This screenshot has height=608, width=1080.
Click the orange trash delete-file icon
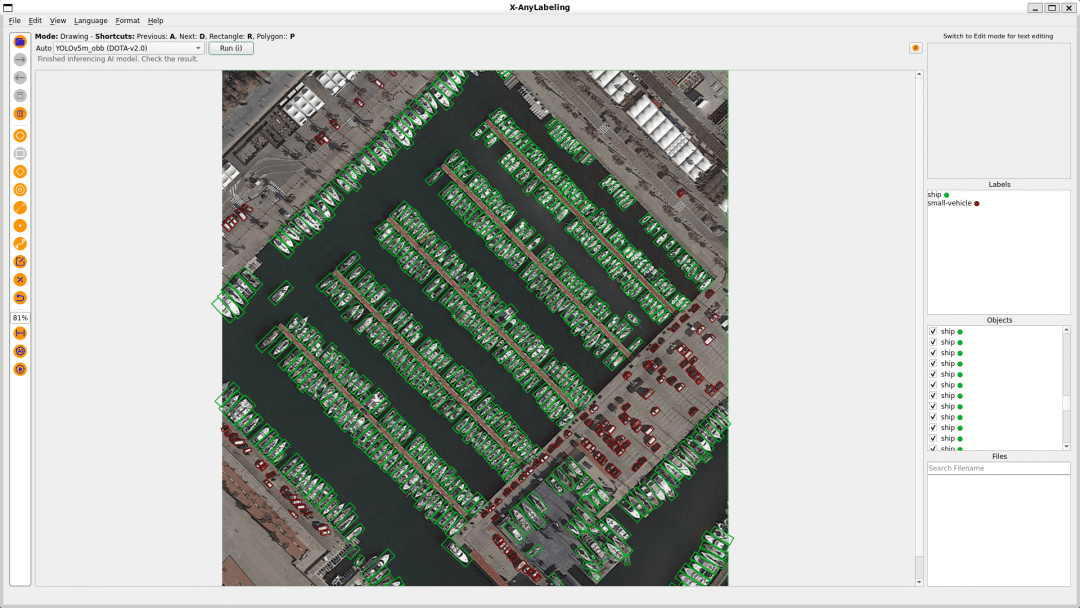[x=20, y=114]
